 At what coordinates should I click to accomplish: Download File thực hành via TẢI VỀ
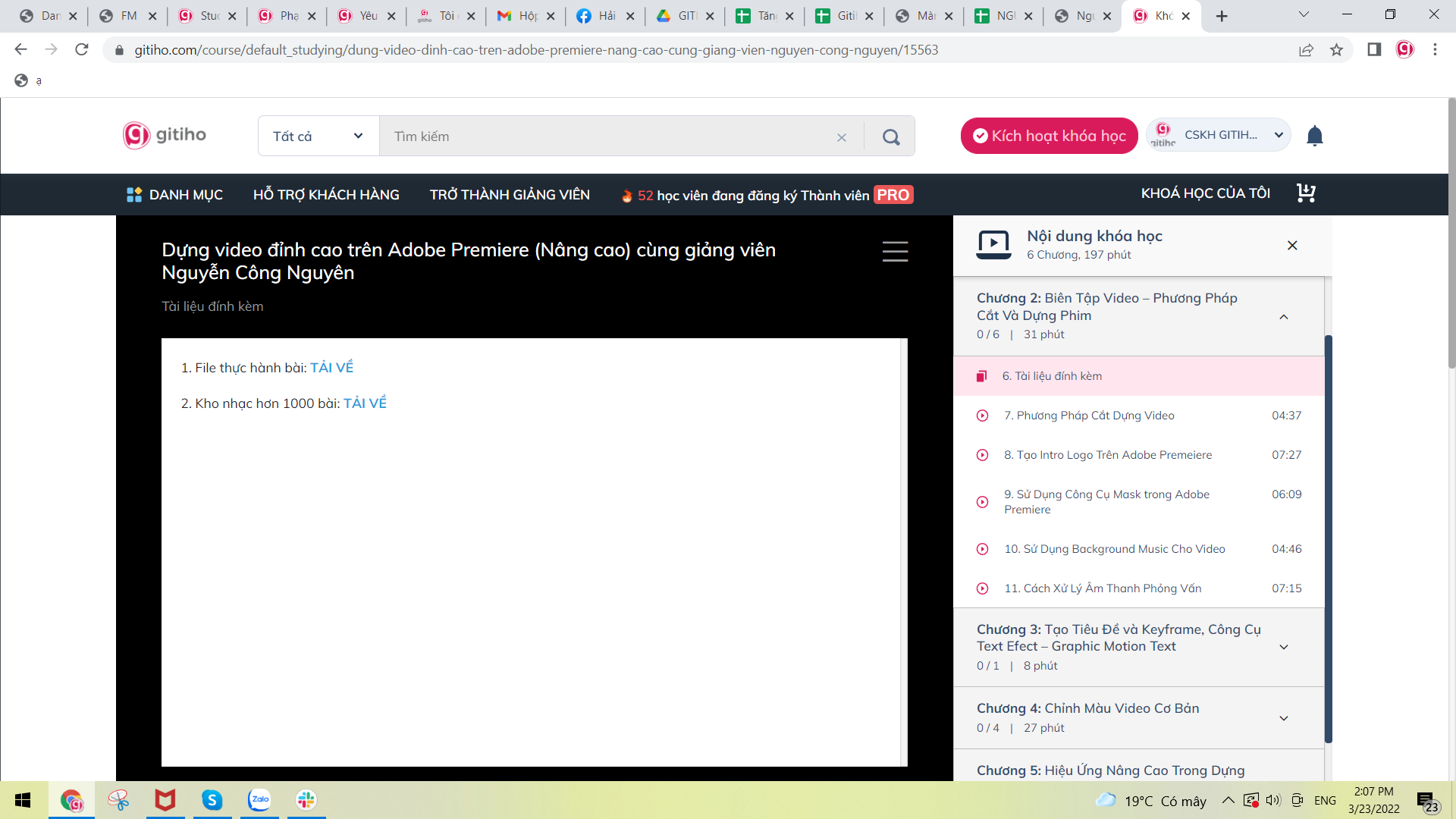coord(331,368)
